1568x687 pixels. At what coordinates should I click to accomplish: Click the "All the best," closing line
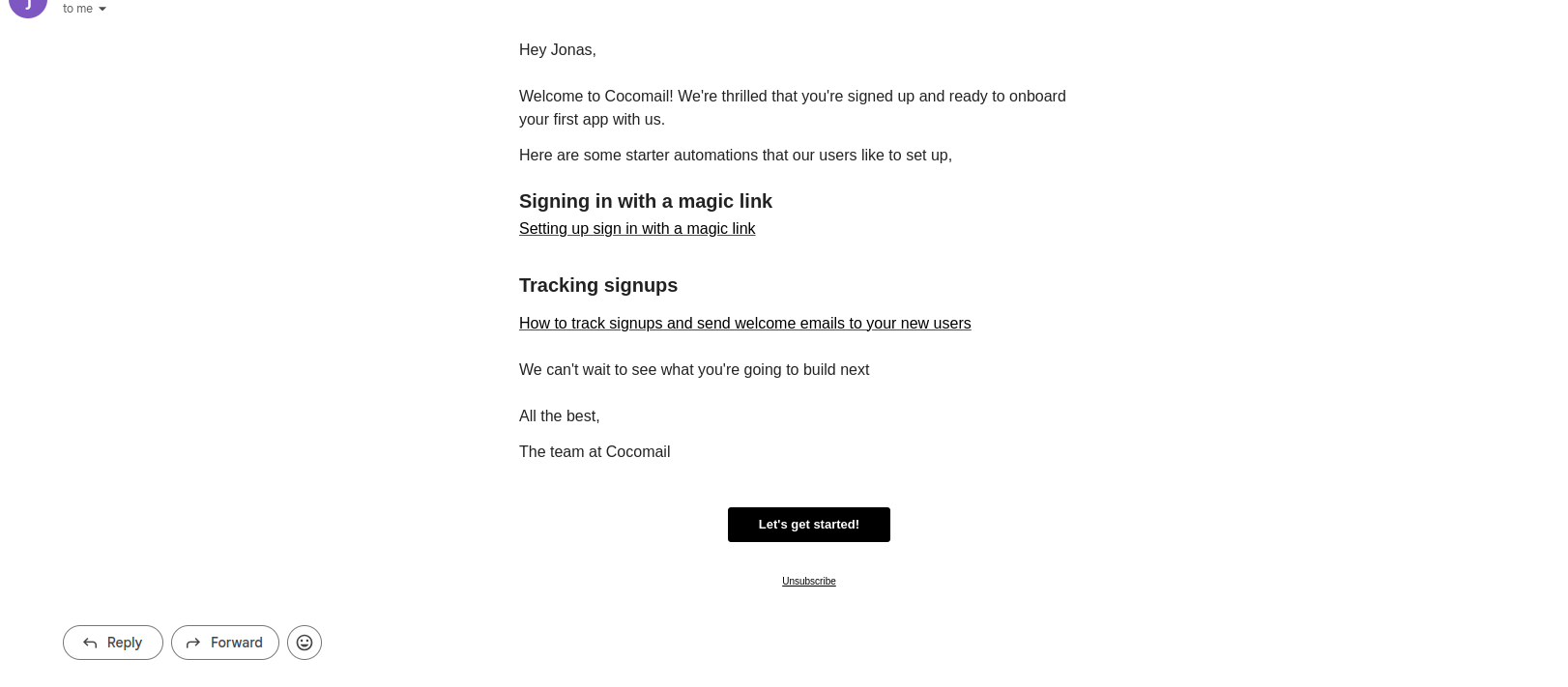(559, 416)
